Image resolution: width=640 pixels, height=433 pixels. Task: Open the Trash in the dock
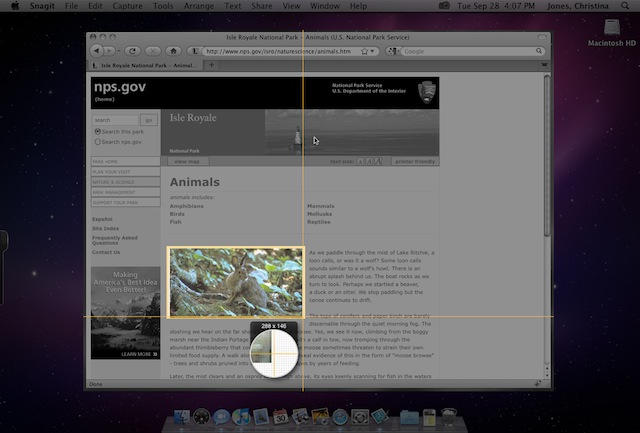point(449,417)
